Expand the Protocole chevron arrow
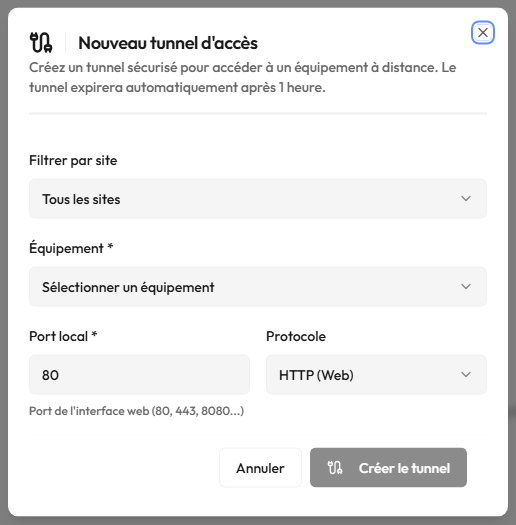 (466, 374)
